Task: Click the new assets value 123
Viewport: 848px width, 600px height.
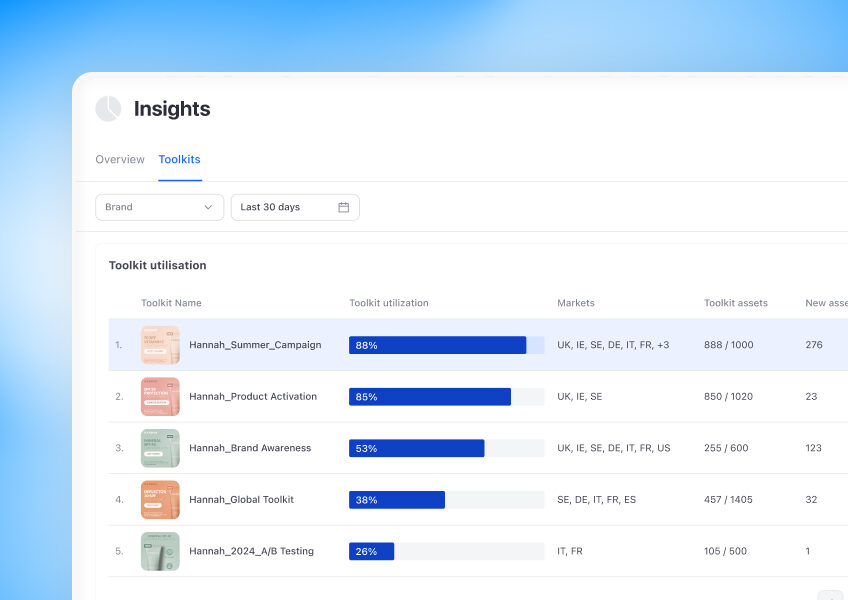Action: coord(813,448)
